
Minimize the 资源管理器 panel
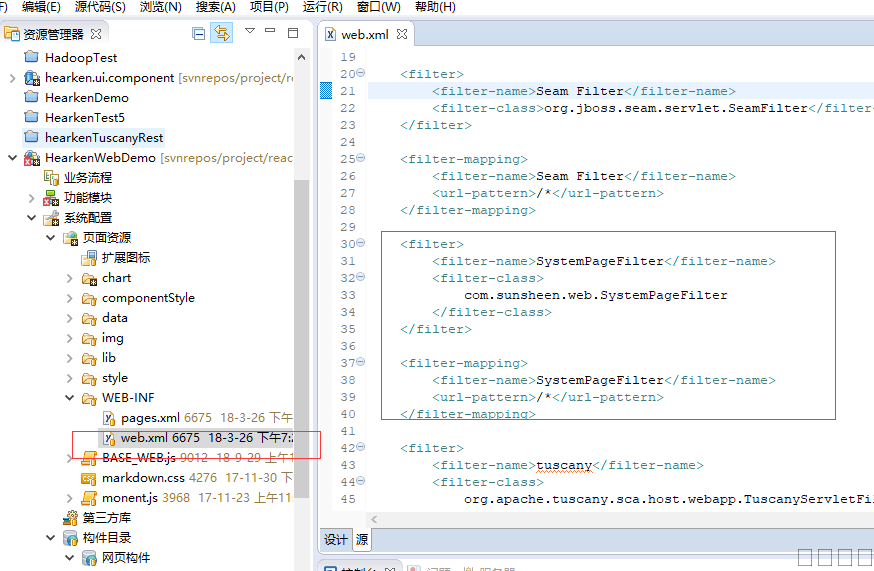coord(270,32)
